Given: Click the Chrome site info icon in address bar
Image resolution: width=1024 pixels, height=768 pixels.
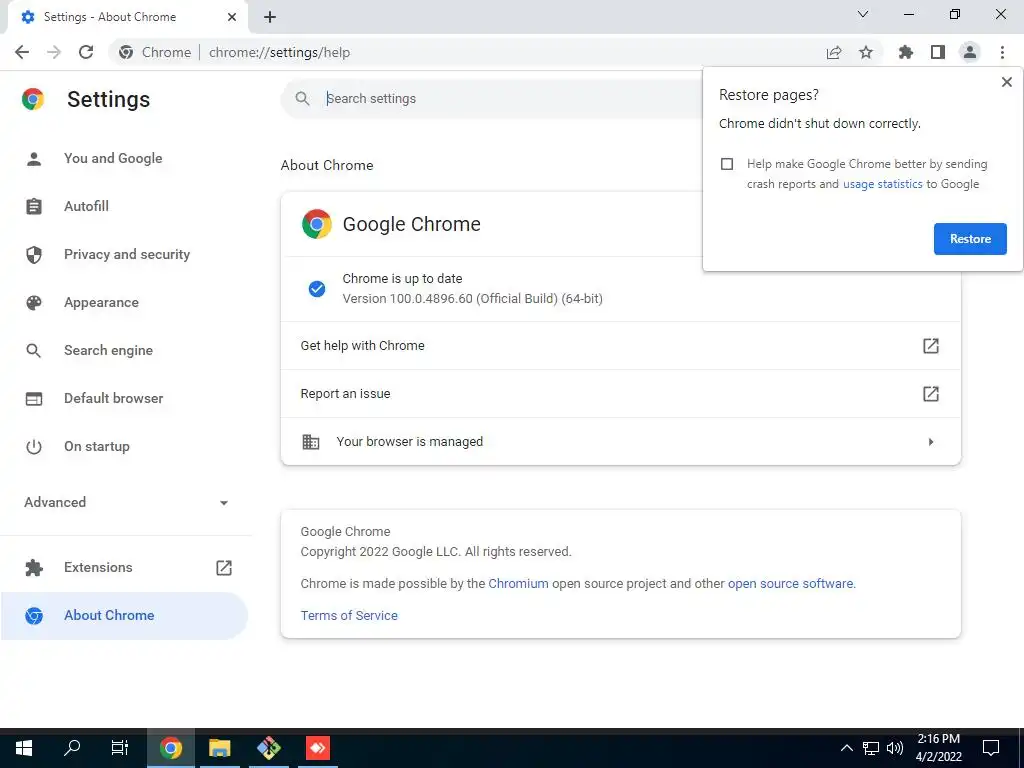Looking at the screenshot, I should point(126,52).
